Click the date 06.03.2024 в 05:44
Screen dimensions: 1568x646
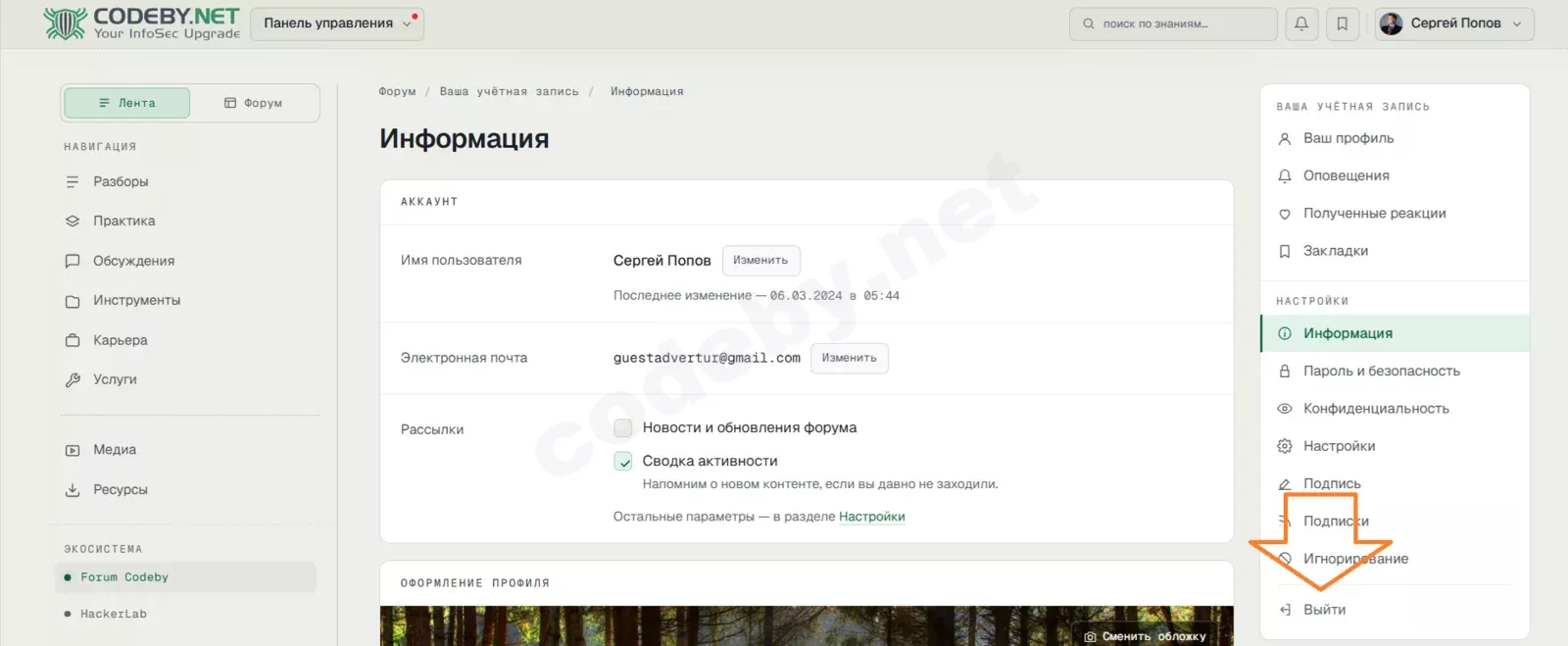834,296
